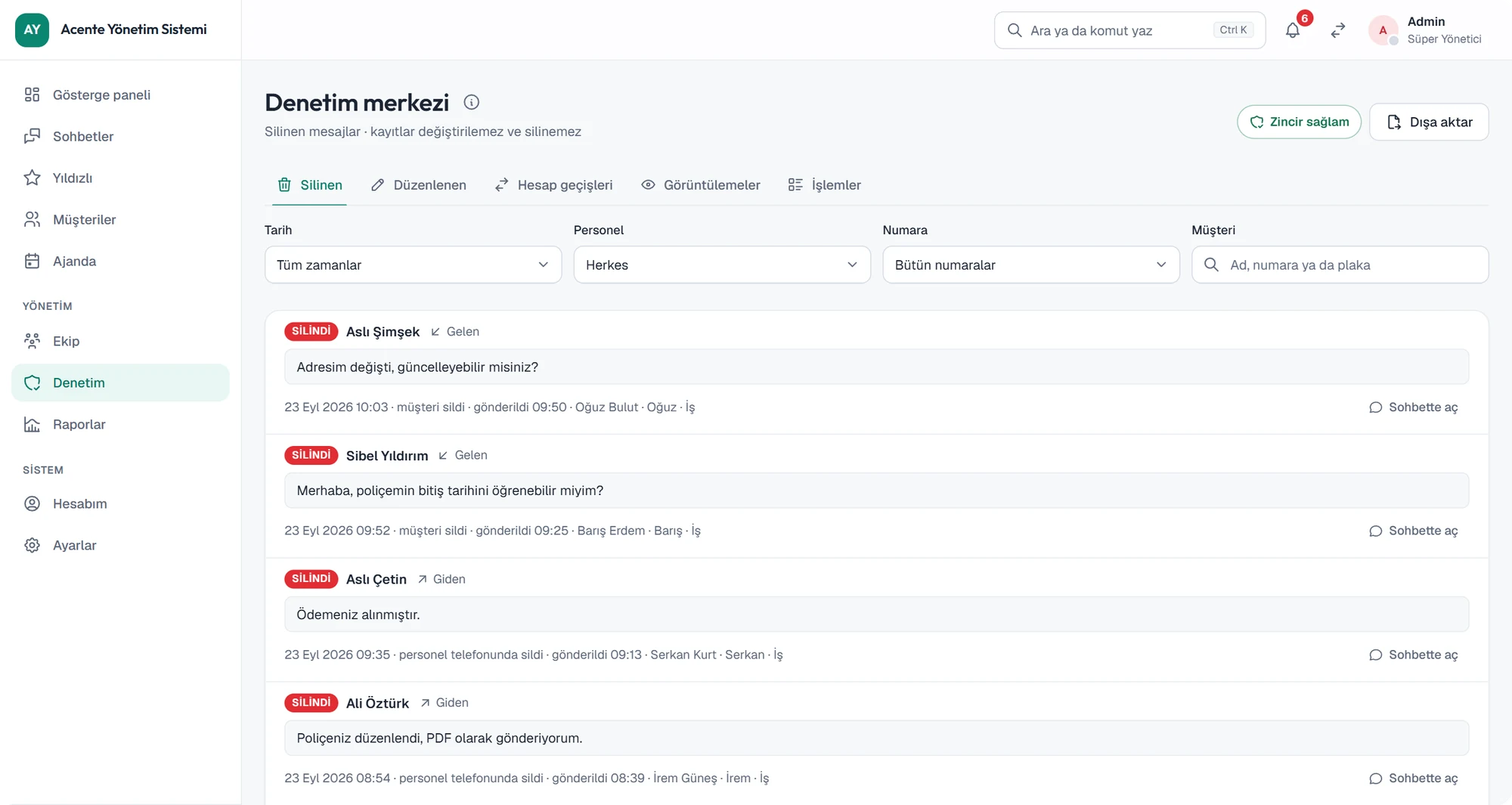Click the search magnifier in the top bar

coord(1015,30)
